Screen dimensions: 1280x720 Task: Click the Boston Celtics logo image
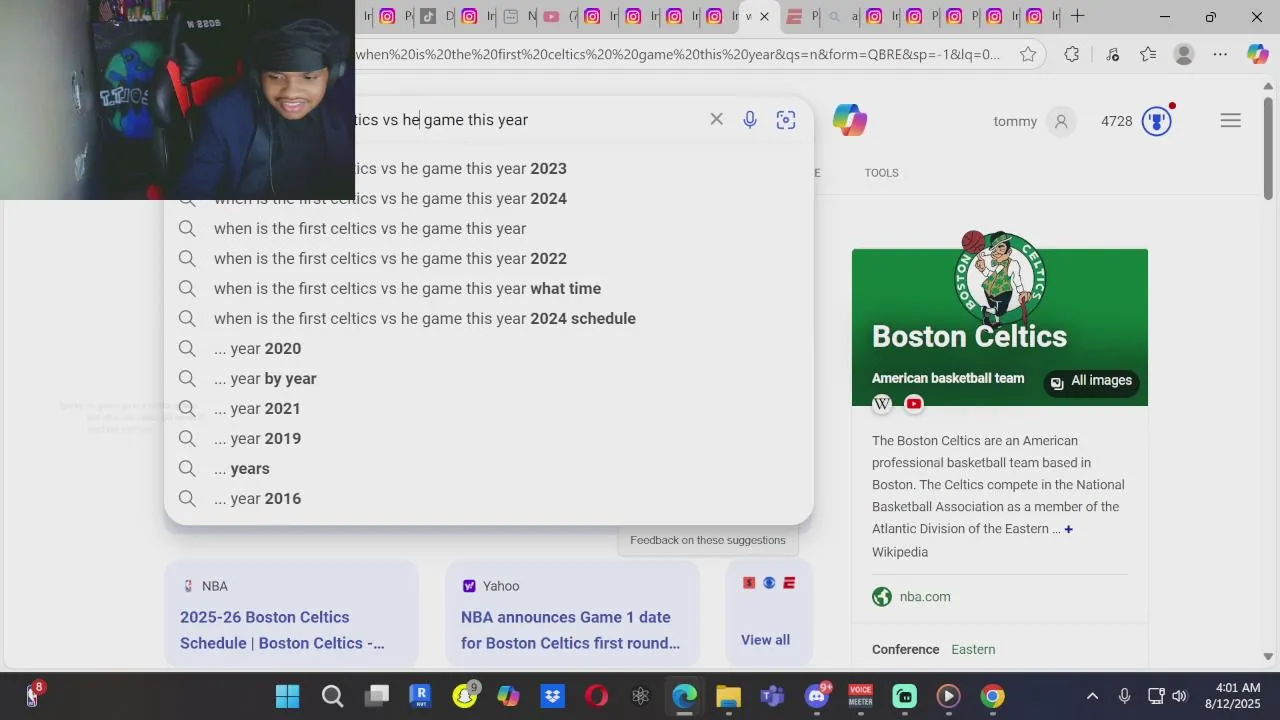[999, 280]
